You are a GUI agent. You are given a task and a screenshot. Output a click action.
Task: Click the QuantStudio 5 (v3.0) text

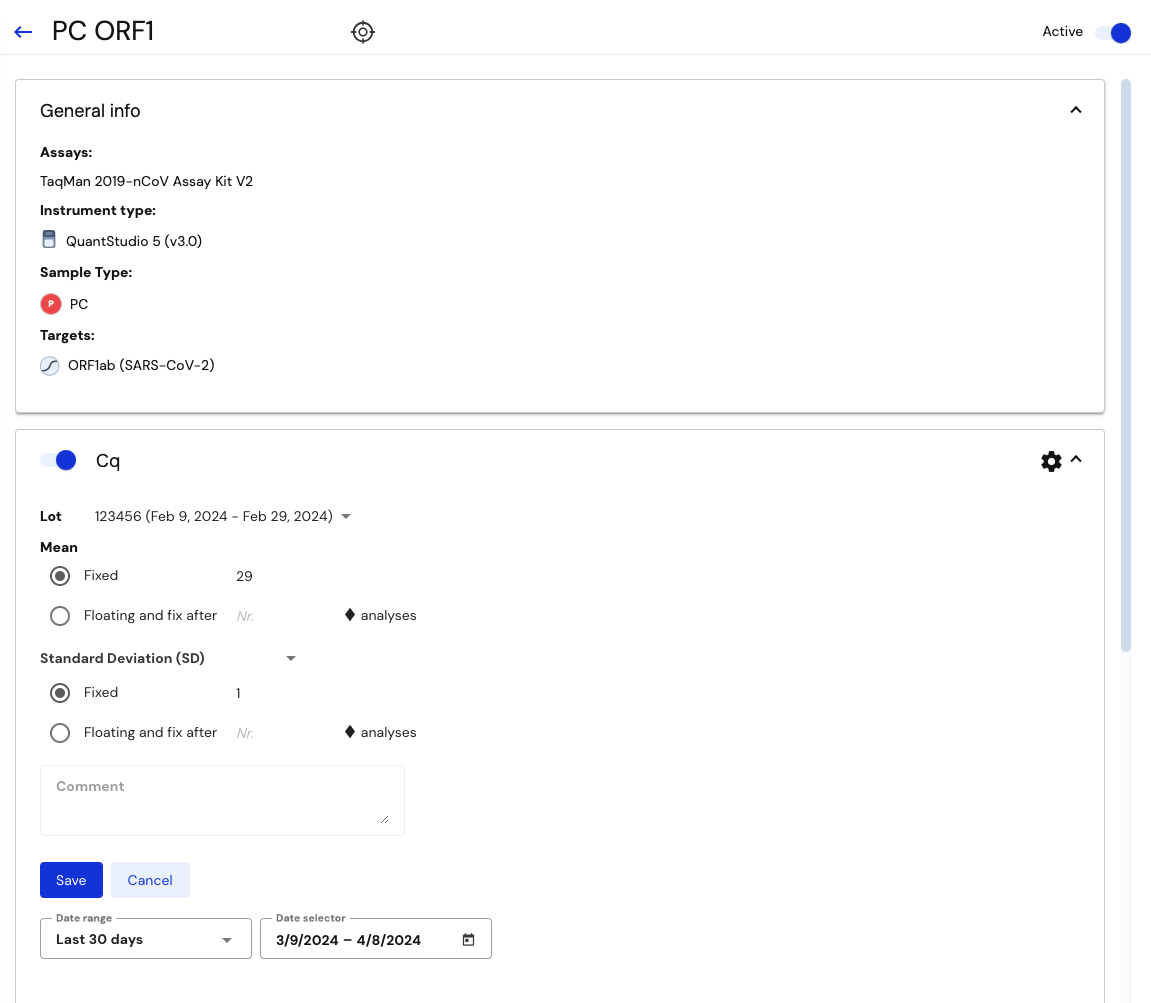pos(134,241)
